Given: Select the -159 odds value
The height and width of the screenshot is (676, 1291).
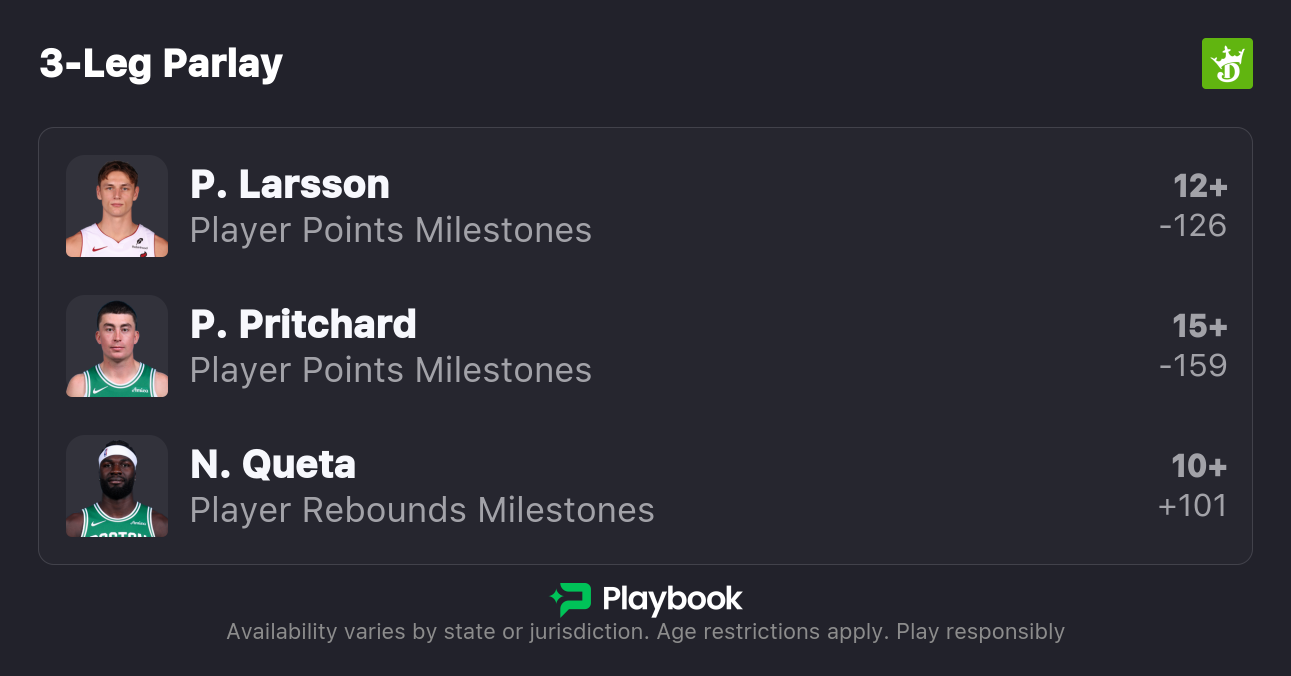Looking at the screenshot, I should point(1193,366).
